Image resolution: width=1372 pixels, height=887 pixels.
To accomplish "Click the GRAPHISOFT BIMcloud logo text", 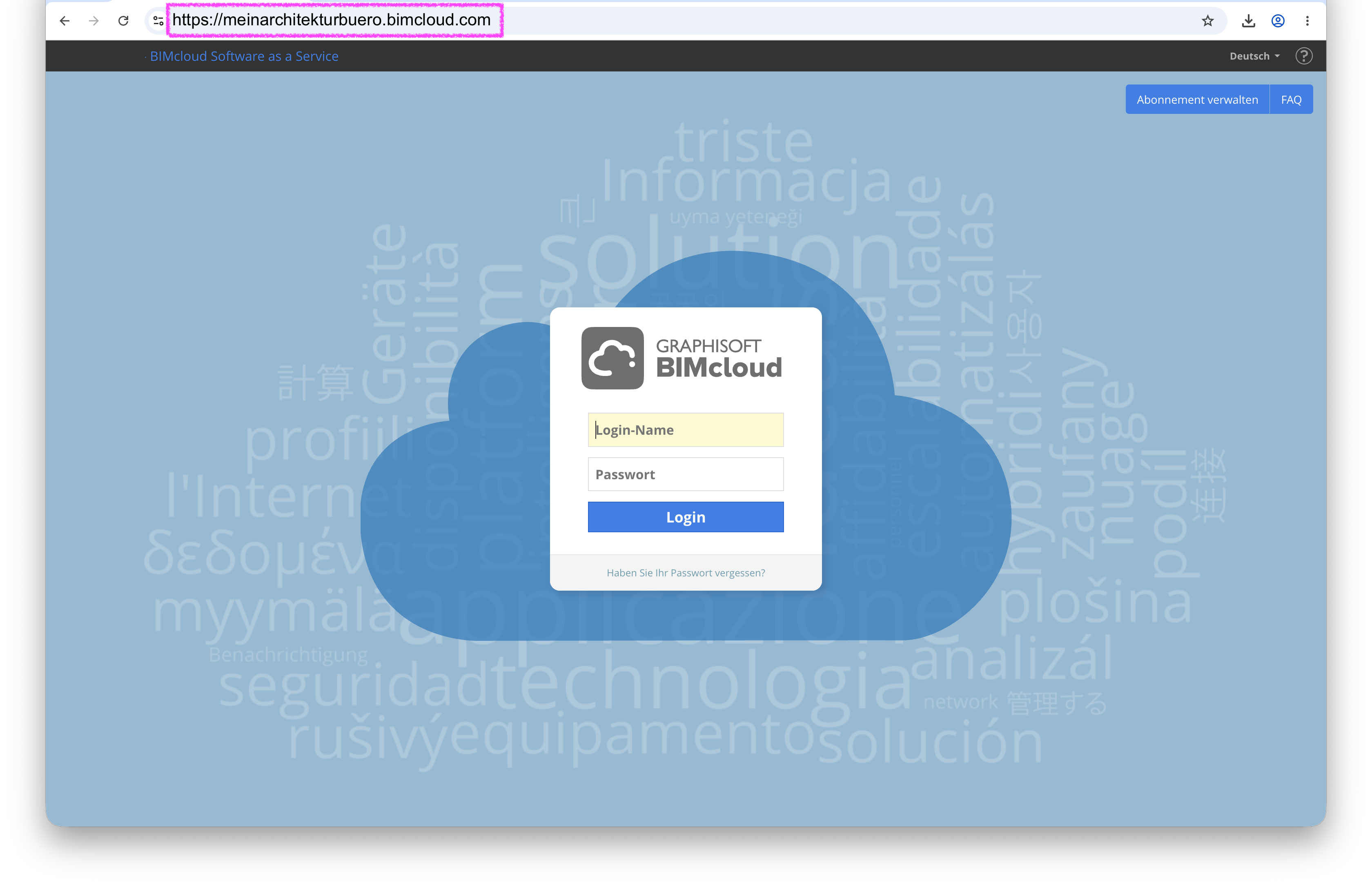I will 719,358.
